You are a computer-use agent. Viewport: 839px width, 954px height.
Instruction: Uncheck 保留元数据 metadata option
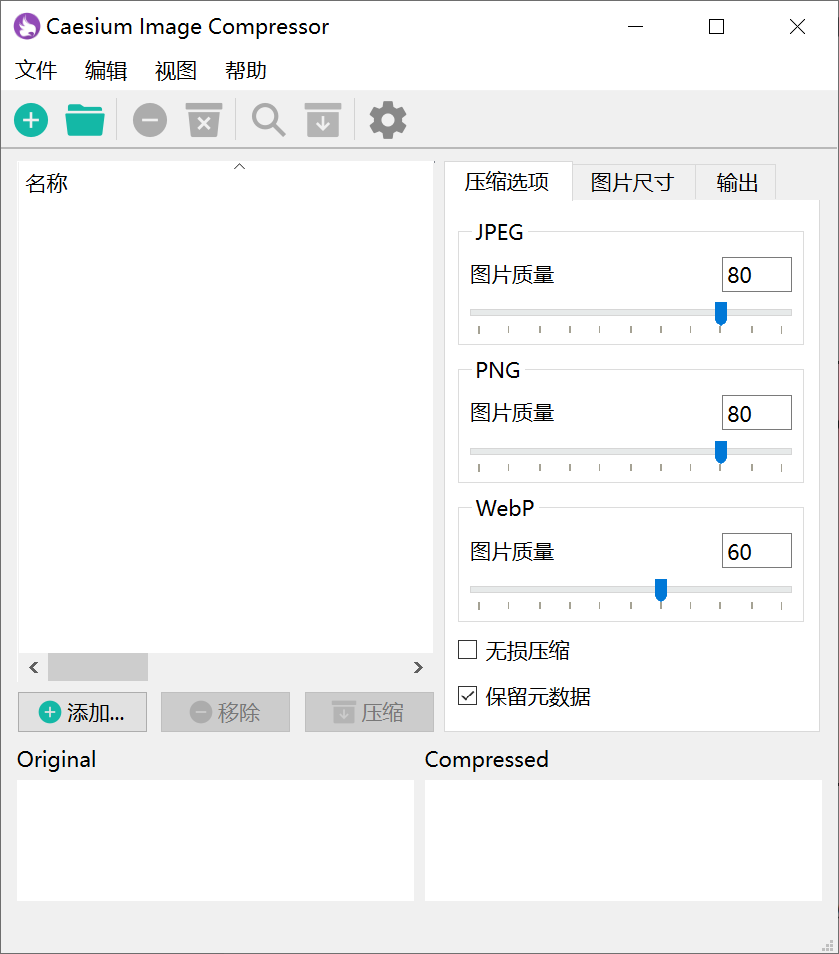coord(467,697)
